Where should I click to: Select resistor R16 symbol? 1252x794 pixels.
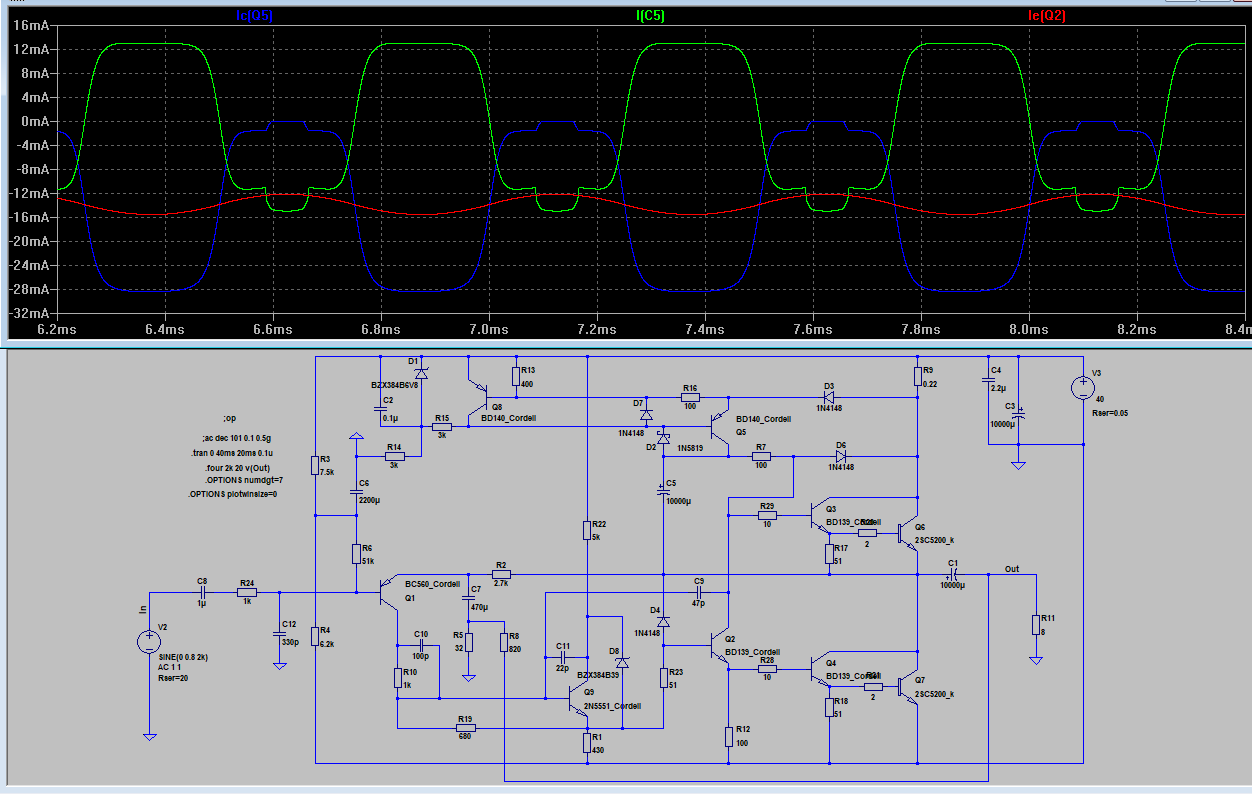[690, 397]
